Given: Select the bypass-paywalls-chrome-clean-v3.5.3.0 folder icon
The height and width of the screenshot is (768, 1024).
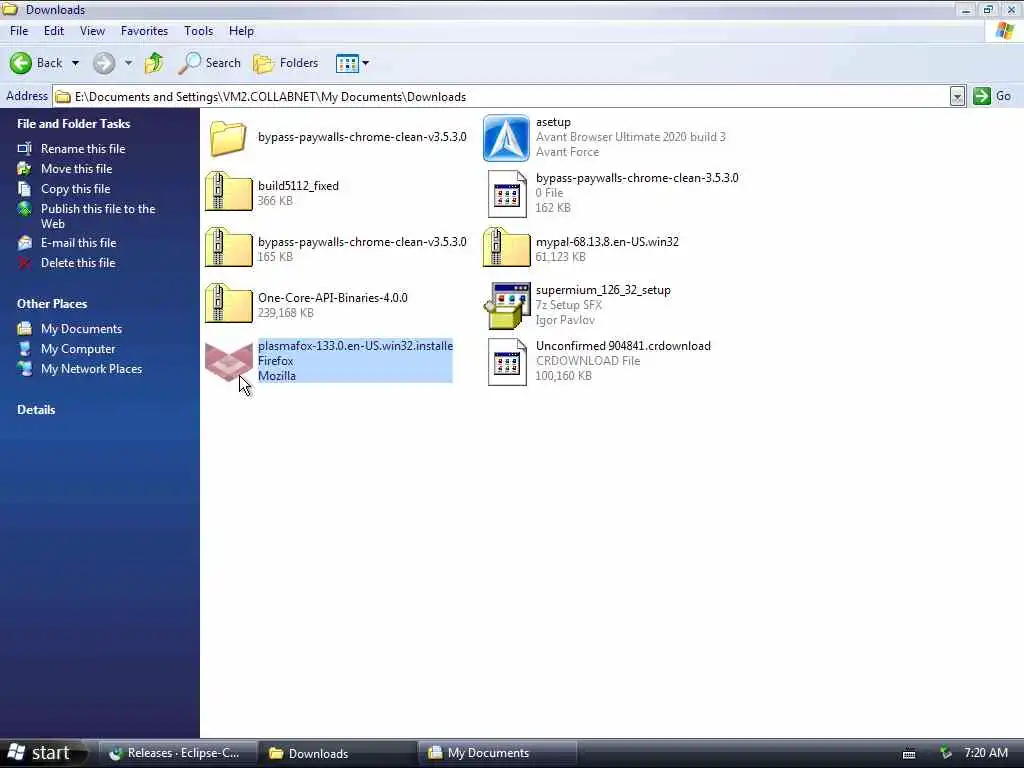Looking at the screenshot, I should (x=228, y=138).
